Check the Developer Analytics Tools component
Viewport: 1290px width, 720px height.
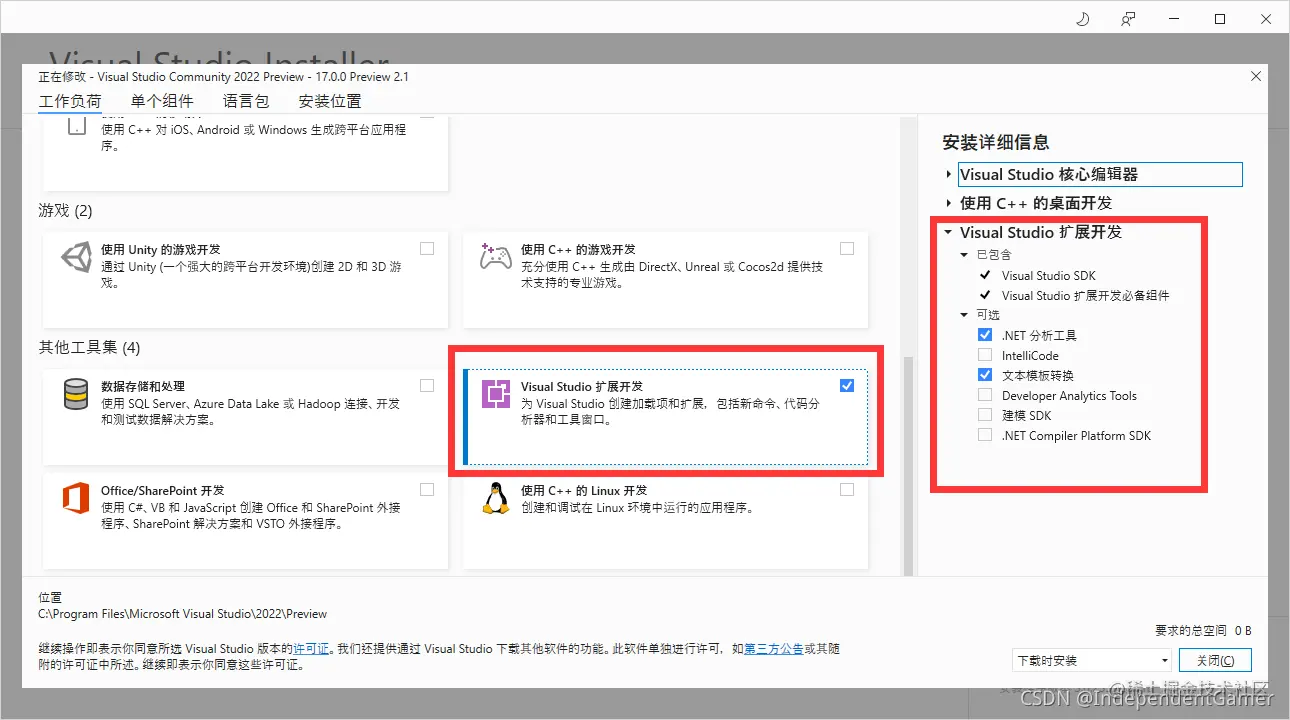[985, 396]
